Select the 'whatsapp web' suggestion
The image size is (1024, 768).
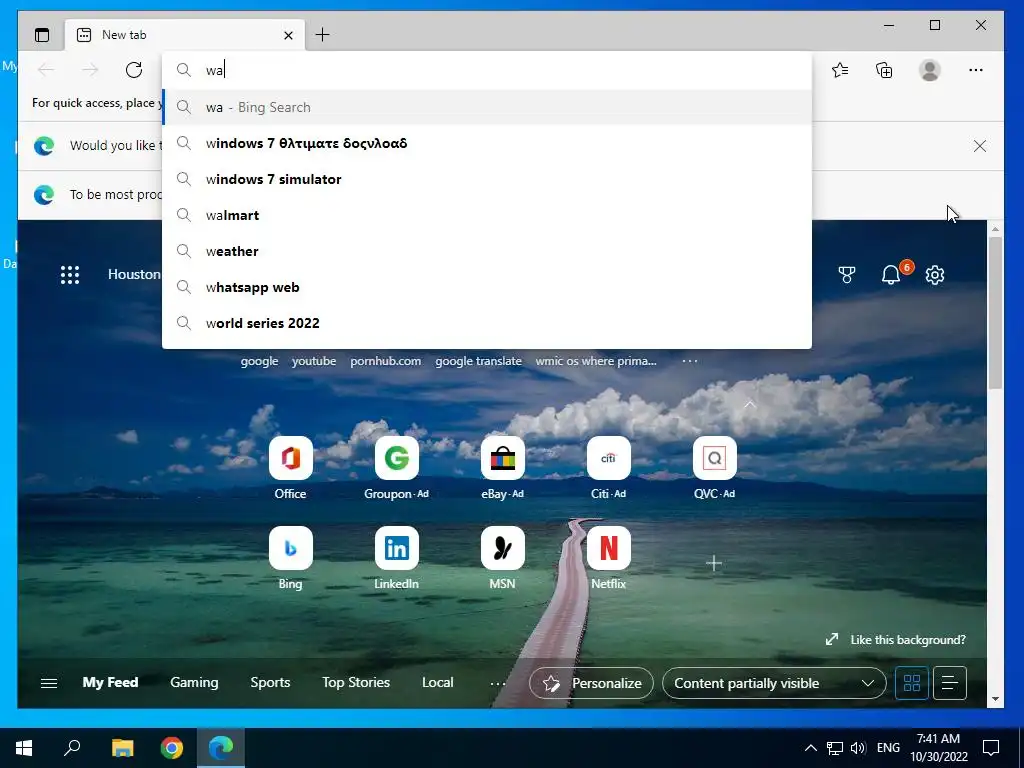click(487, 287)
